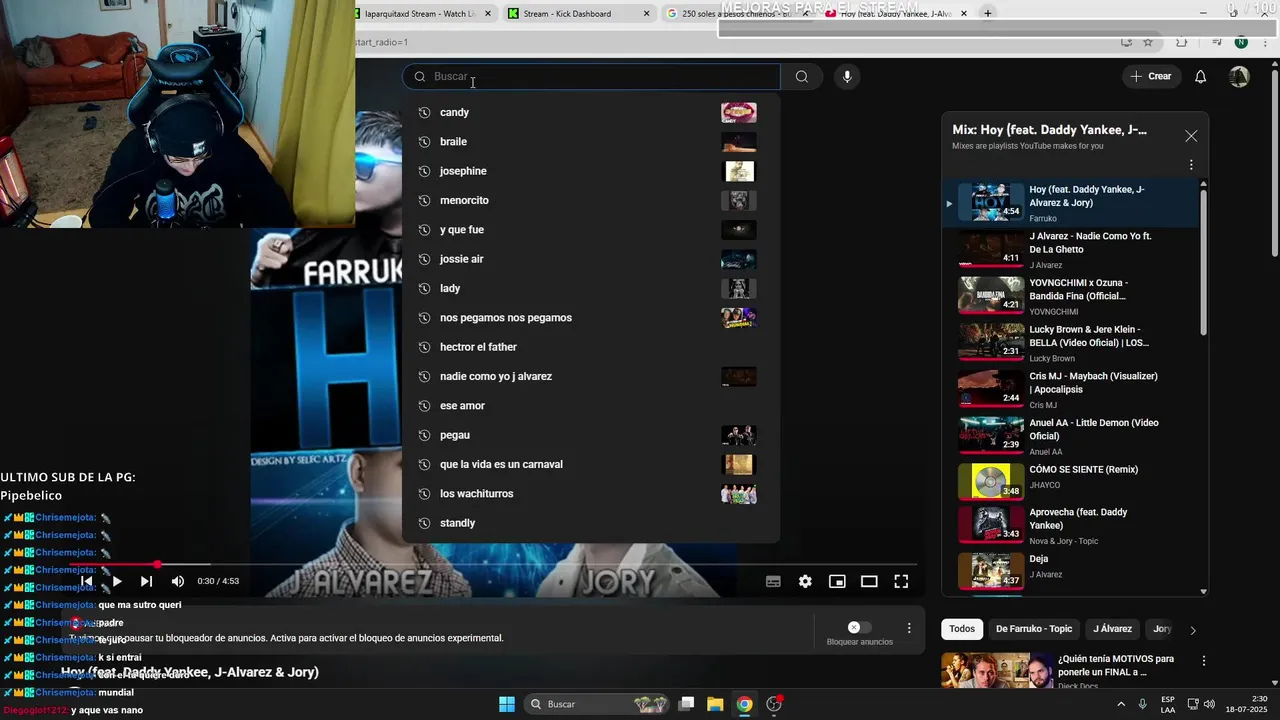
Task: Switch to 'Stream - Kick Dashboard' tab
Action: (x=578, y=14)
